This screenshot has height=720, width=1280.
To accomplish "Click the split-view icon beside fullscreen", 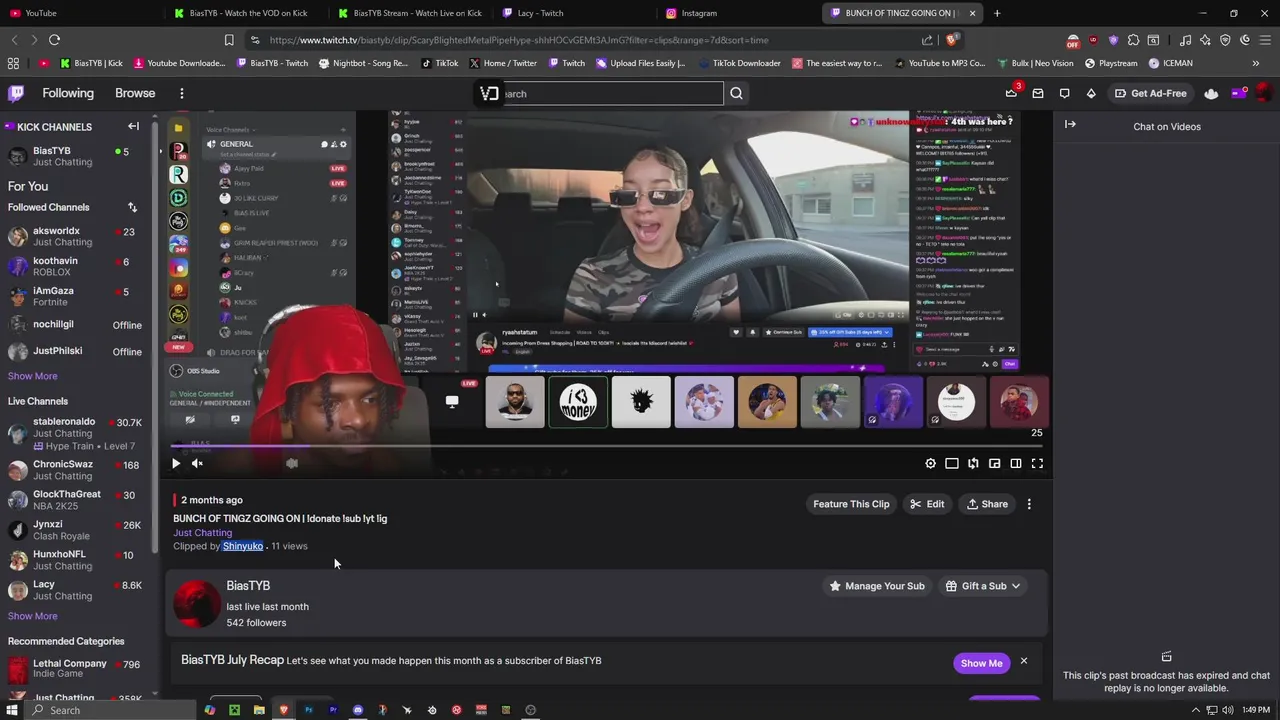I will tap(1016, 463).
